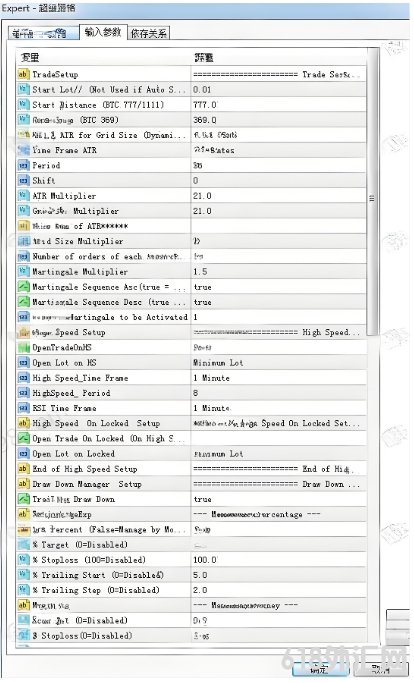Click the 确定 button
Screen dimensions: 414x683
click(319, 669)
